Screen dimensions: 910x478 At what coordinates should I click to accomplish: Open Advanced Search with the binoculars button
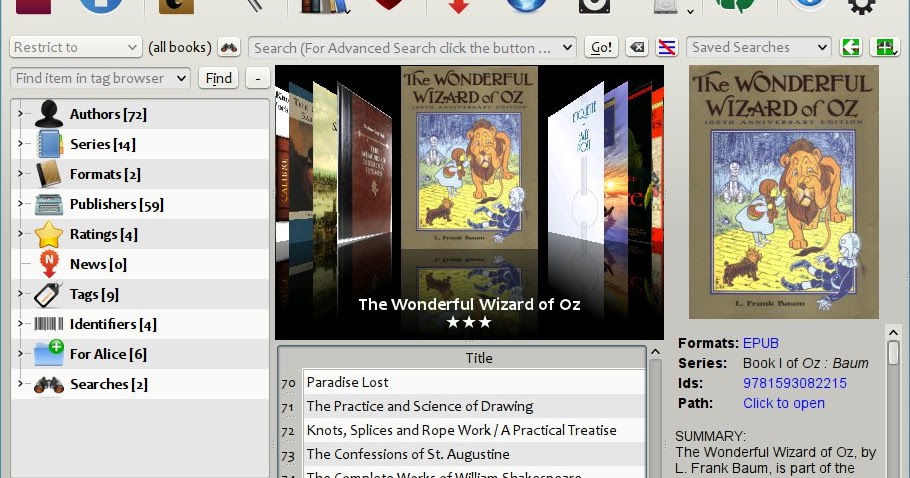pos(229,48)
